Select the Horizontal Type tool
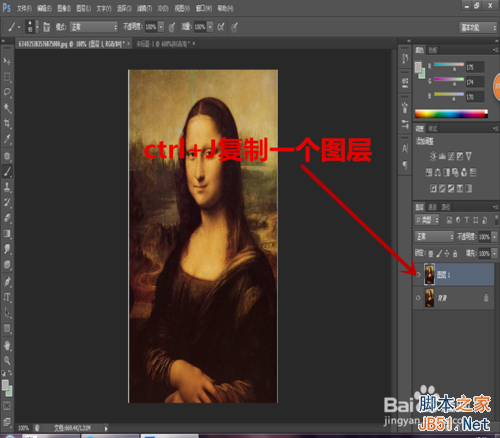 click(x=7, y=297)
